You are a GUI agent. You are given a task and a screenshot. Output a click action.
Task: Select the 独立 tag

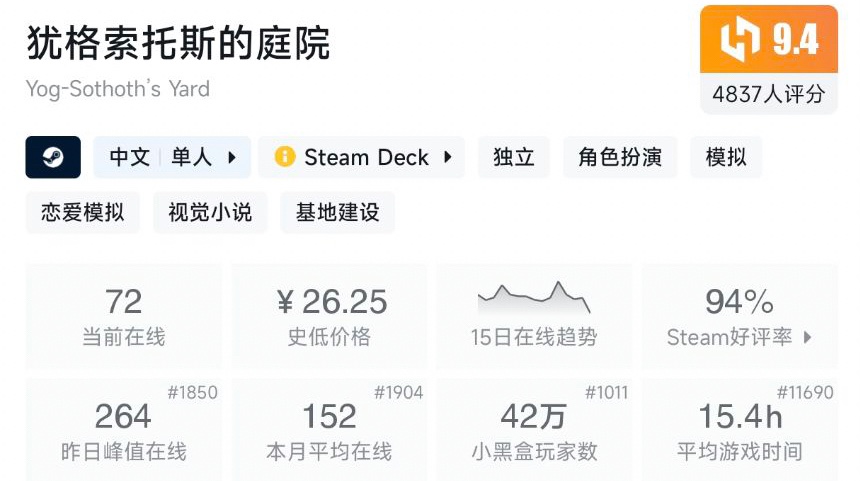coord(514,157)
